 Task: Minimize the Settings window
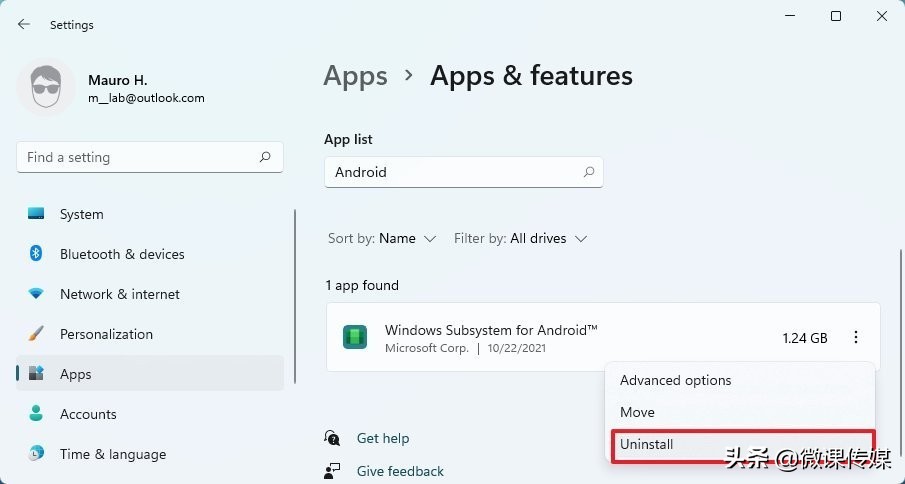click(x=790, y=16)
